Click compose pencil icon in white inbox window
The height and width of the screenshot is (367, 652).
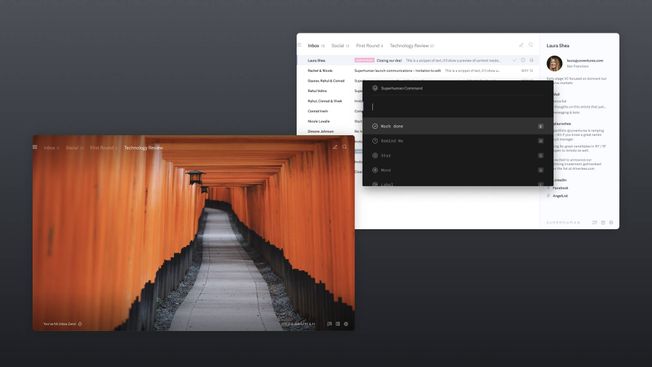(521, 45)
